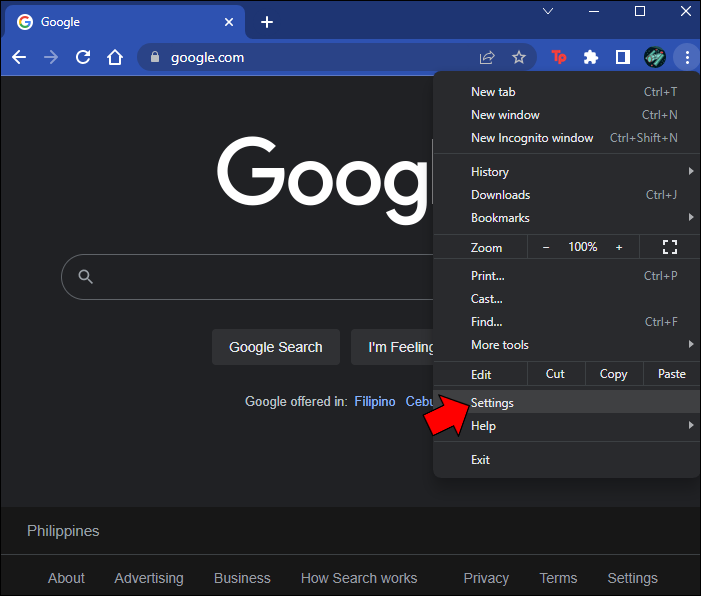
Task: Expand the History submenu
Action: (566, 172)
